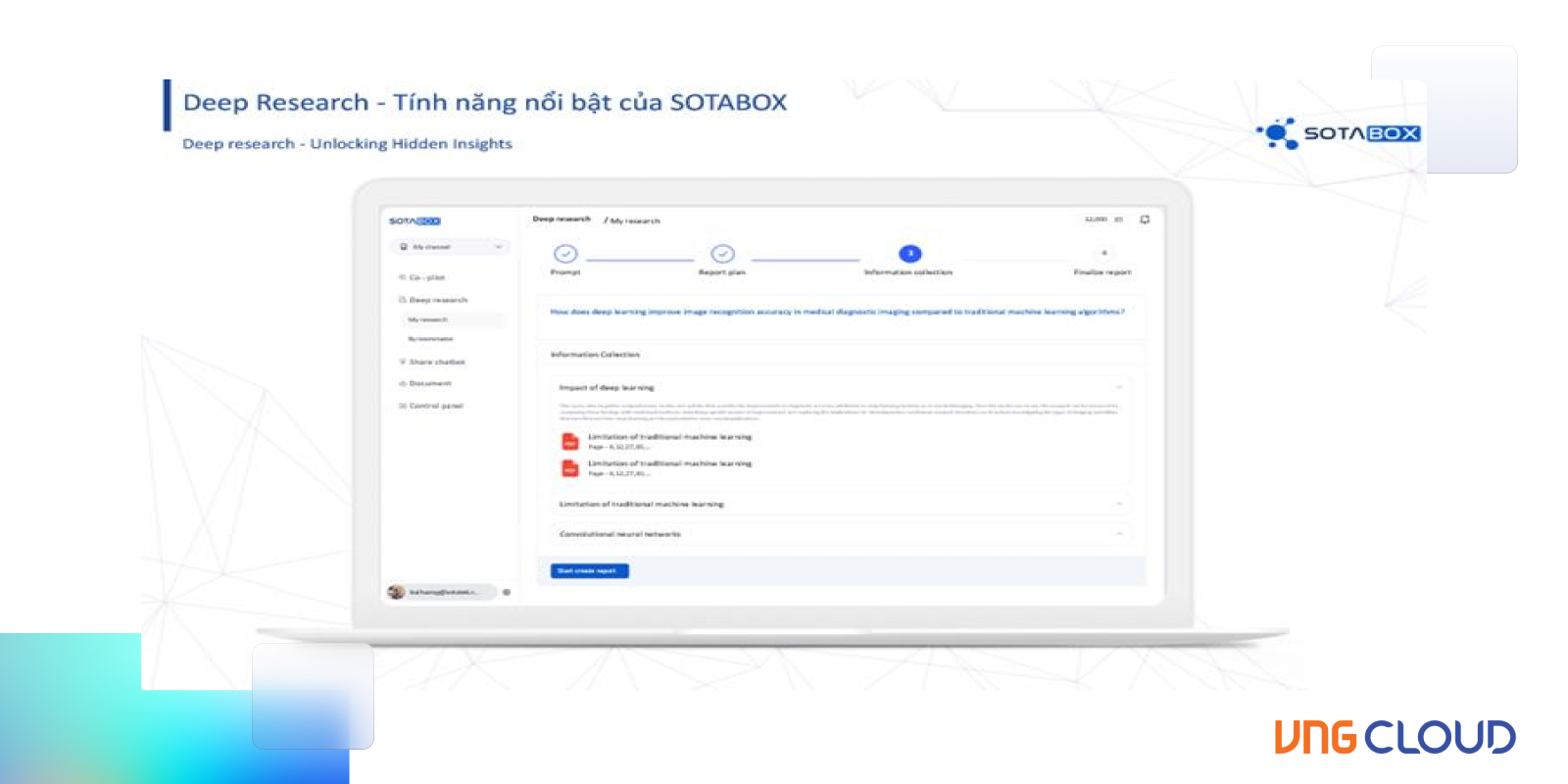Click the VNG CLOUD logo
The width and height of the screenshot is (1568, 784).
(x=1395, y=738)
